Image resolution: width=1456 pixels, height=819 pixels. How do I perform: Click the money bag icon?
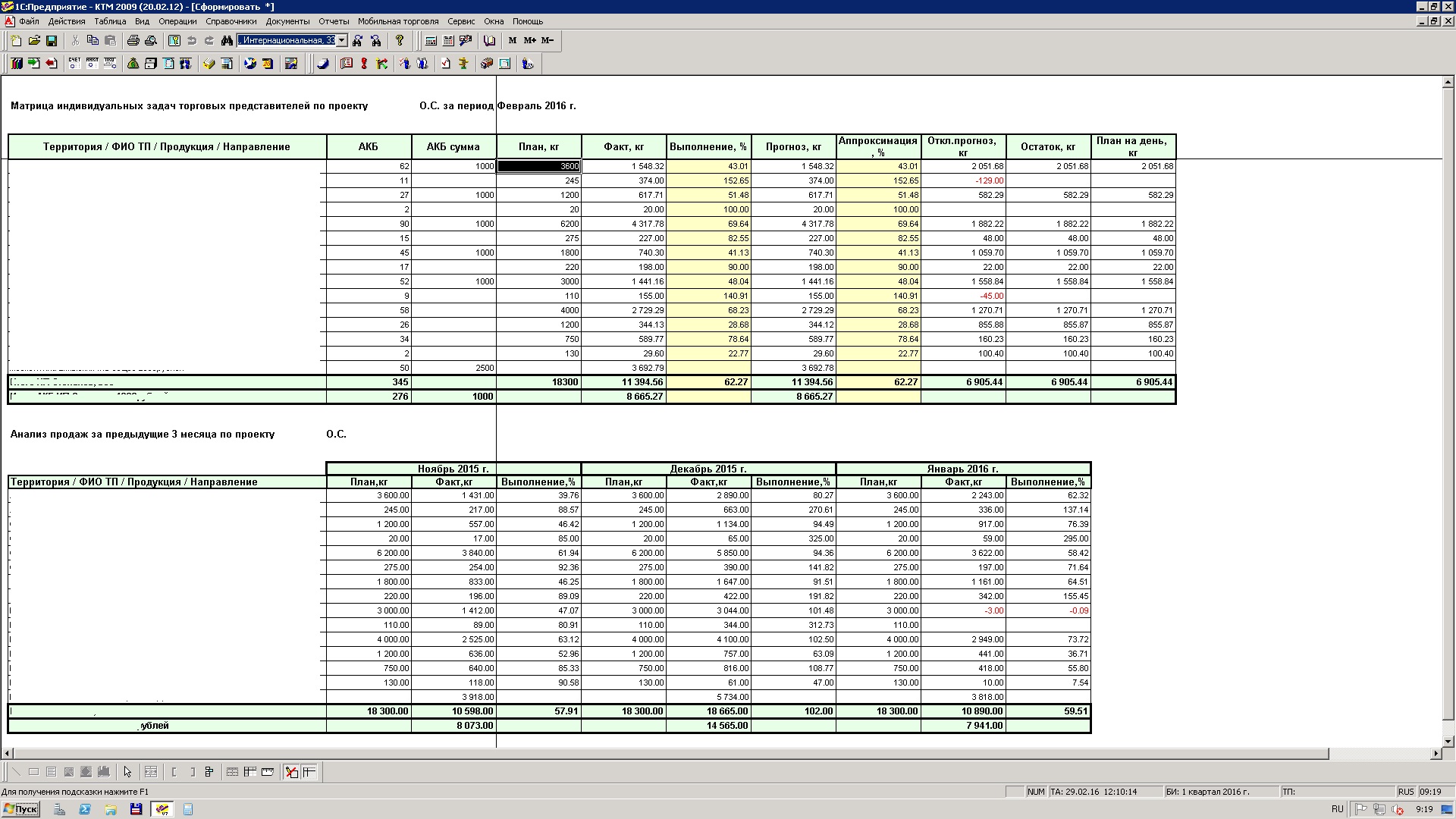click(133, 64)
